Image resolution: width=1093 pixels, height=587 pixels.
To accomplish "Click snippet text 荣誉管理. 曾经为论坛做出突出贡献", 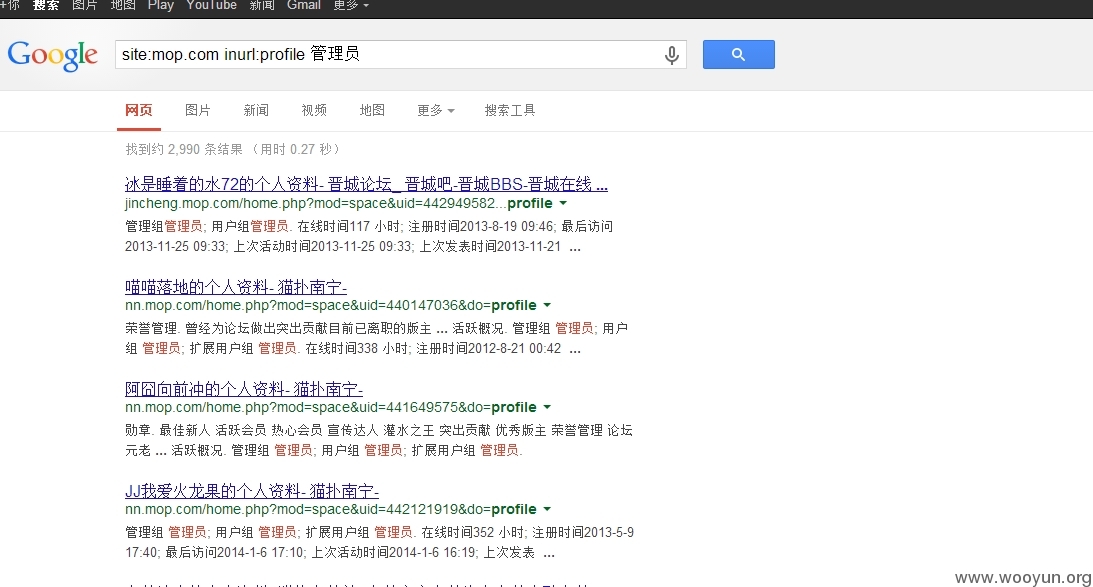I will click(277, 328).
